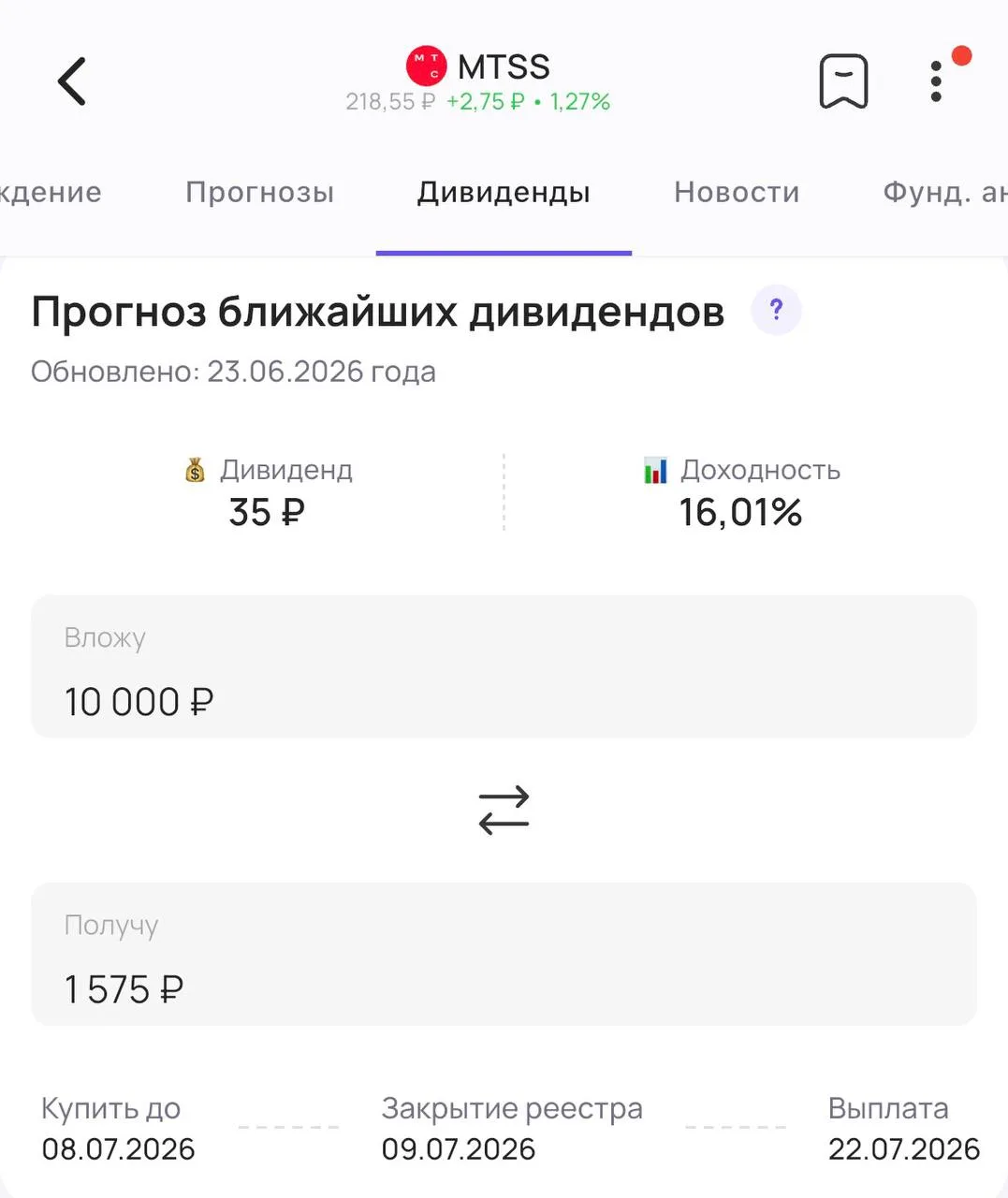The image size is (1008, 1198).
Task: Select the Дивиденды tab
Action: point(504,192)
